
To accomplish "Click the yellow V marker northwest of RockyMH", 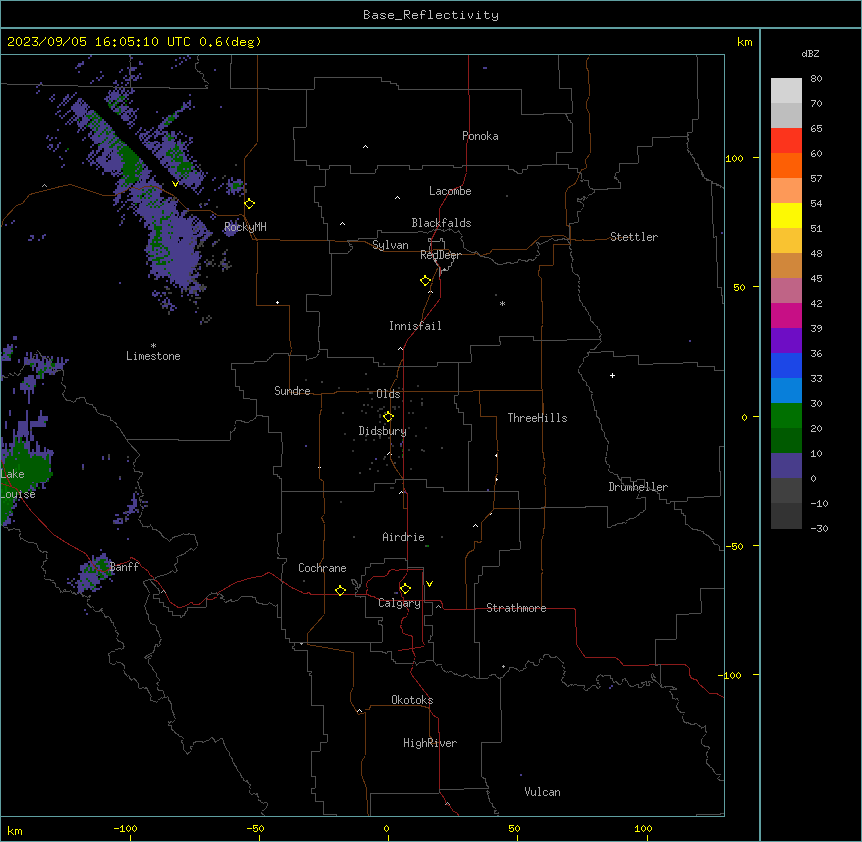I will pyautogui.click(x=175, y=184).
